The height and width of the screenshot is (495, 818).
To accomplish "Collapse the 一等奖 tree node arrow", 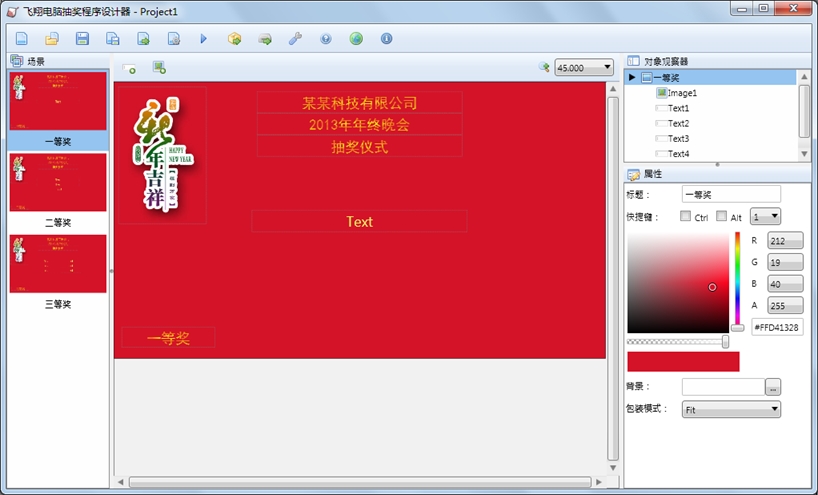I will (x=632, y=77).
